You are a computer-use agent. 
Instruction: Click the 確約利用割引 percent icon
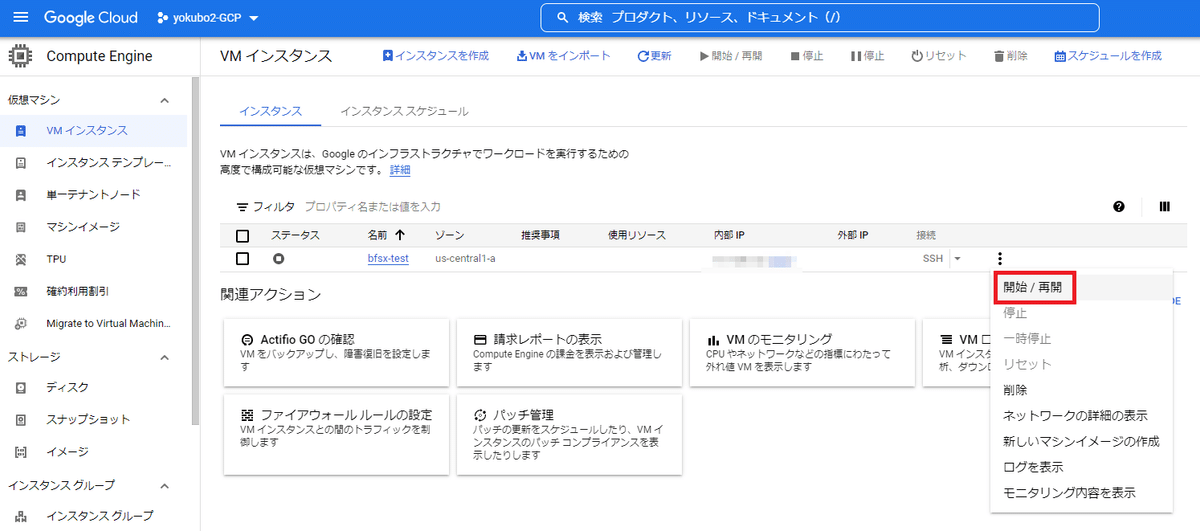tap(21, 291)
